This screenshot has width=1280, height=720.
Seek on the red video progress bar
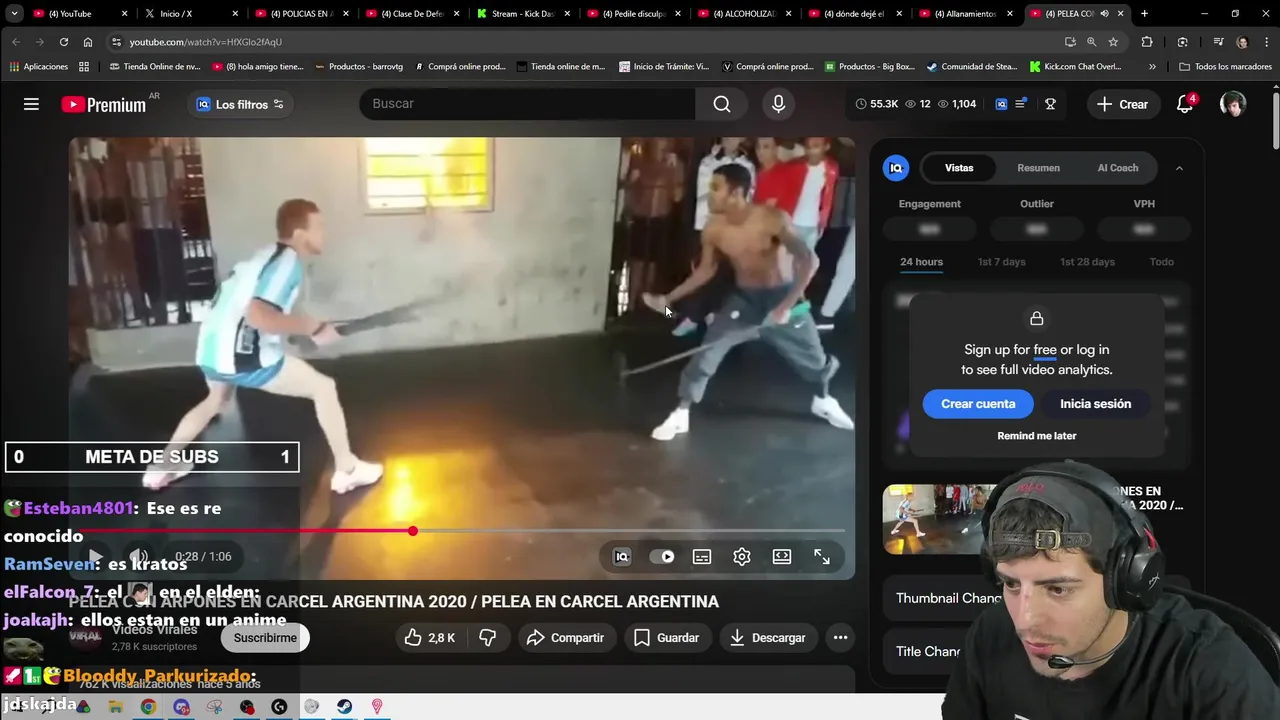tap(461, 531)
